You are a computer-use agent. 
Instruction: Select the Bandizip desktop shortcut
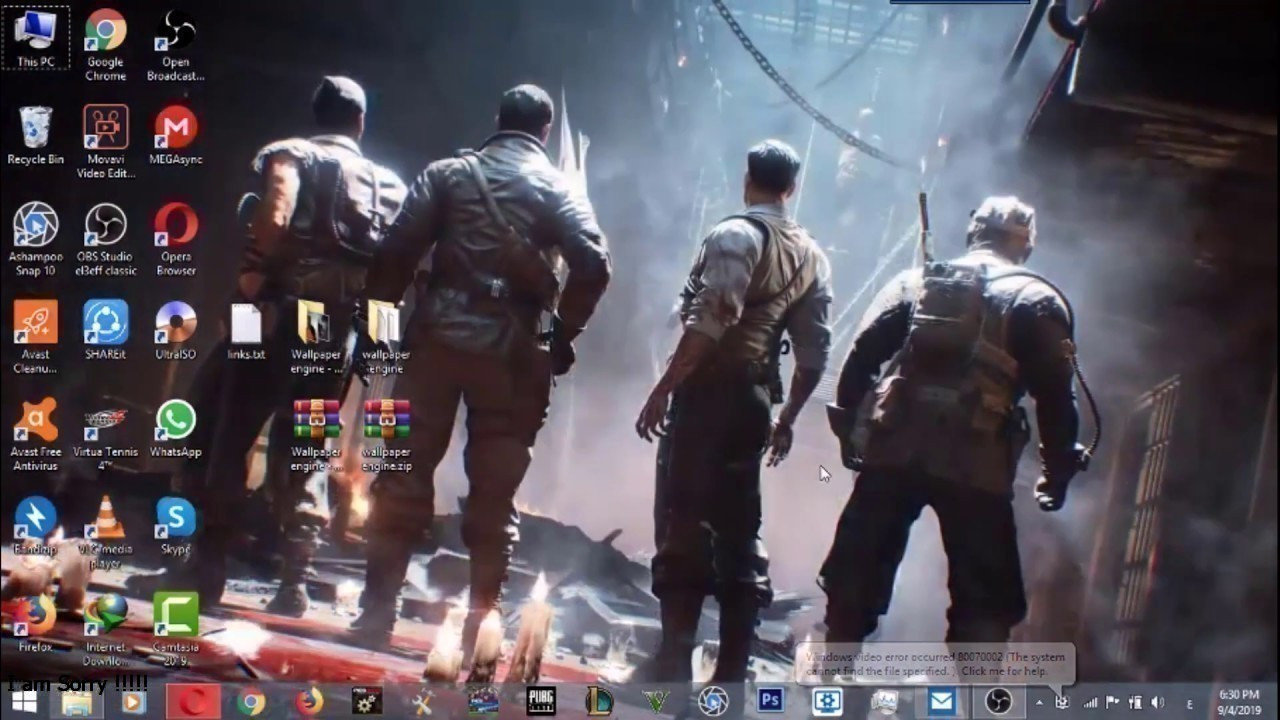coord(36,525)
